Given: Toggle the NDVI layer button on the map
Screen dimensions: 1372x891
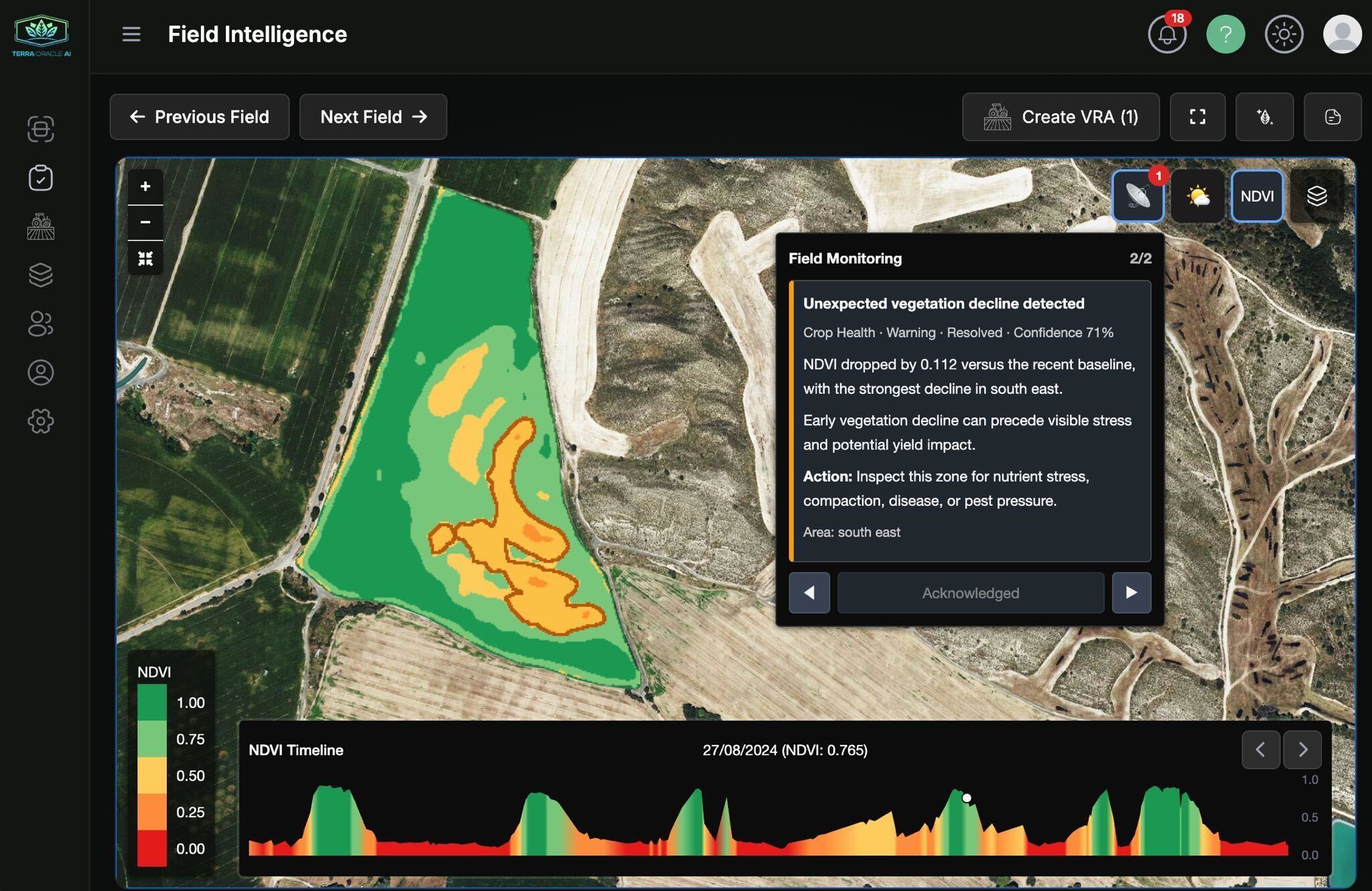Looking at the screenshot, I should coord(1257,196).
